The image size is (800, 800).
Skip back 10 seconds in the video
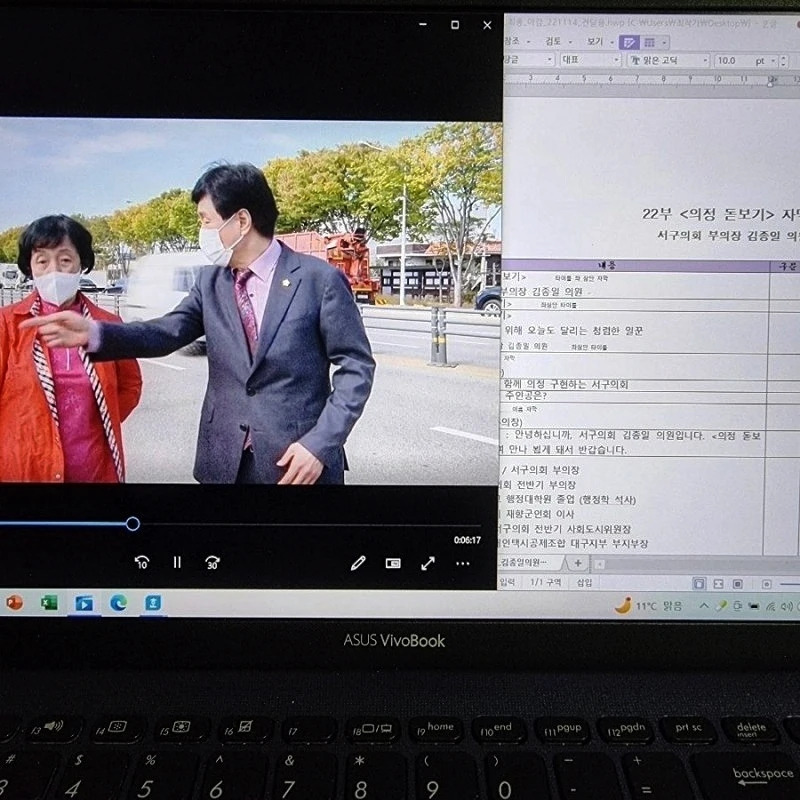click(142, 562)
